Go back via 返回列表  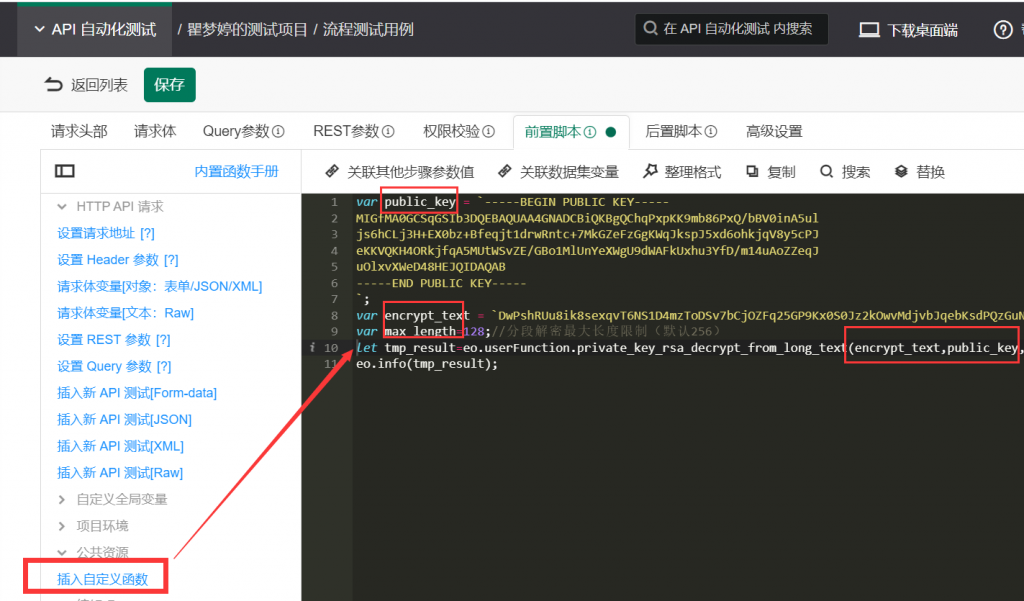[x=86, y=85]
